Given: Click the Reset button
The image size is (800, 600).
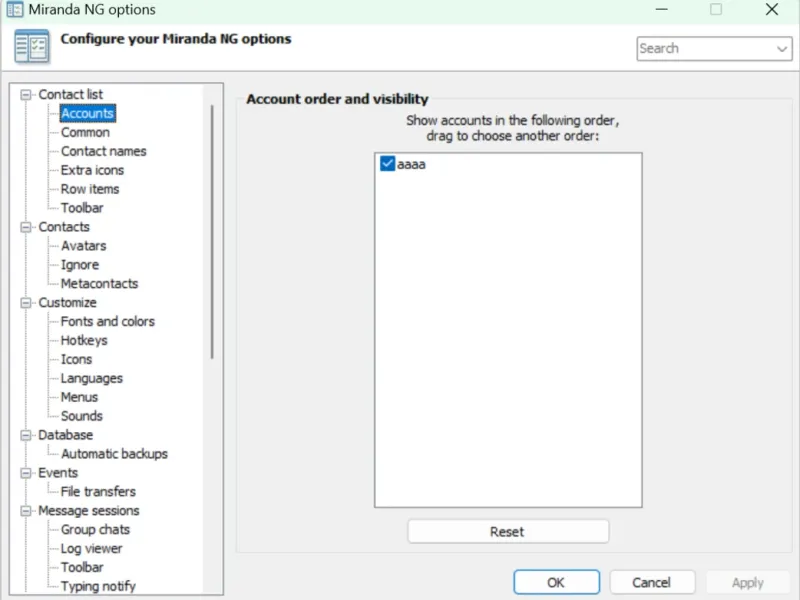Looking at the screenshot, I should point(508,532).
